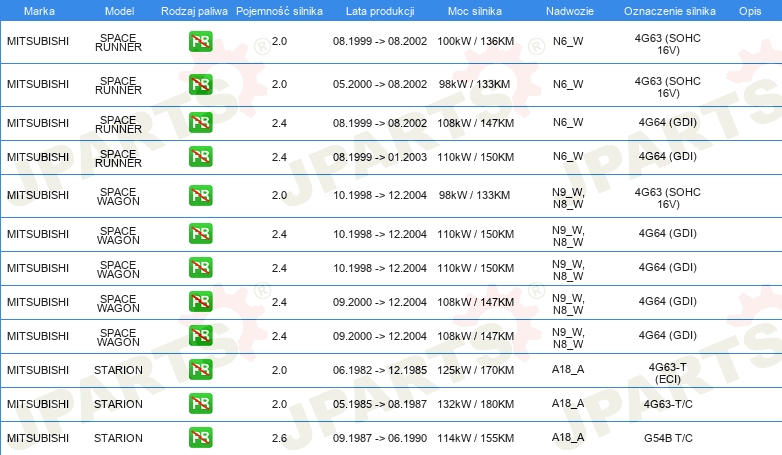Select the '125kW / 170KM' cell
The image size is (782, 455).
(x=475, y=370)
